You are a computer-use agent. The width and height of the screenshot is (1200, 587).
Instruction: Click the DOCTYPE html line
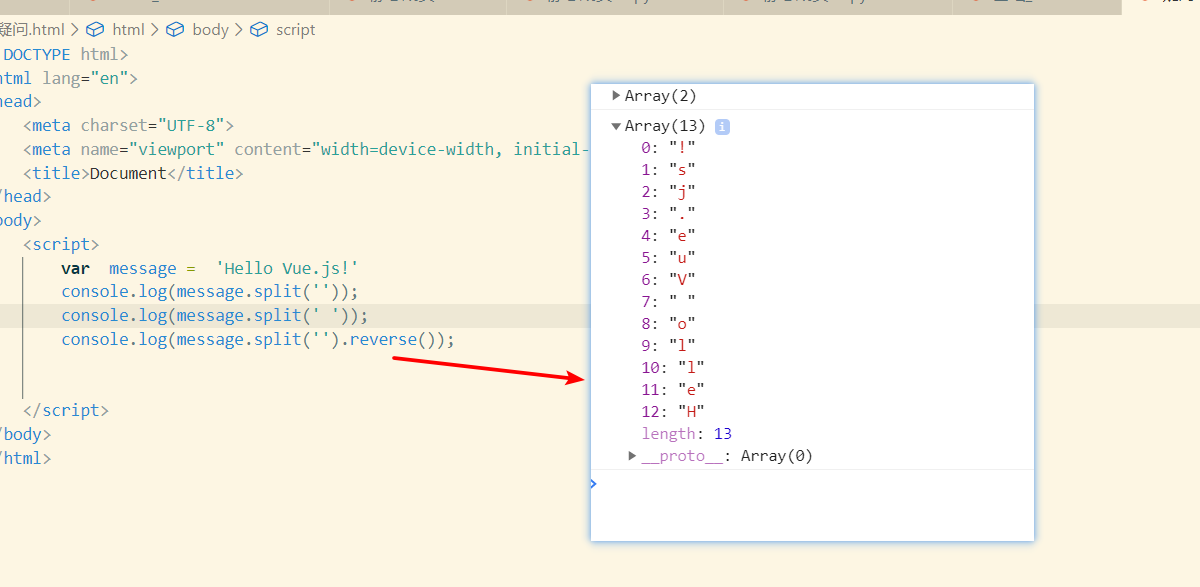click(x=64, y=54)
